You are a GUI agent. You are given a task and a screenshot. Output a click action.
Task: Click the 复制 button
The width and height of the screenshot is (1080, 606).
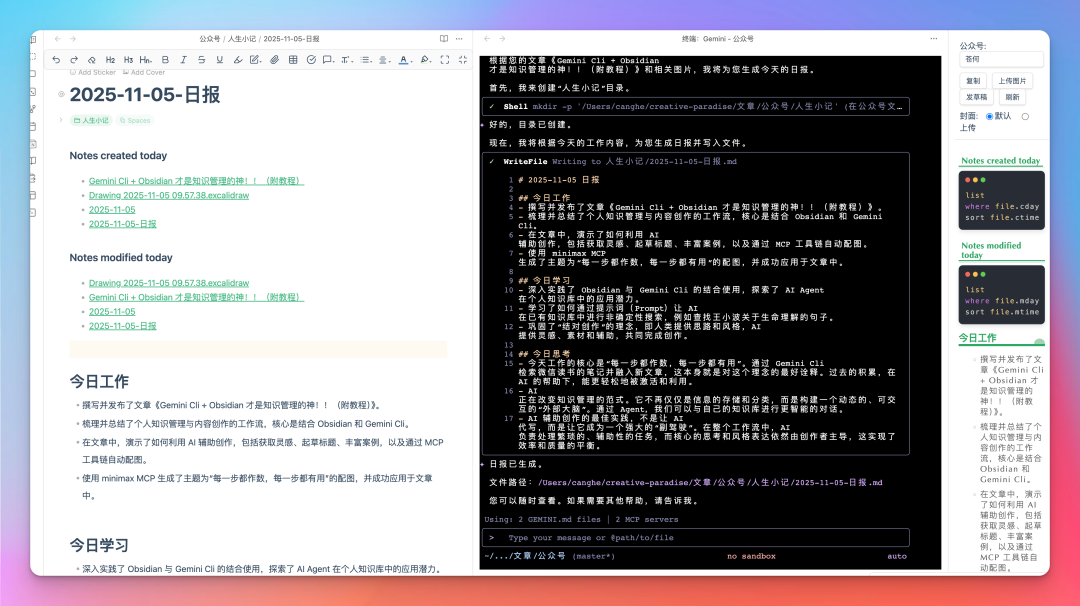(973, 81)
